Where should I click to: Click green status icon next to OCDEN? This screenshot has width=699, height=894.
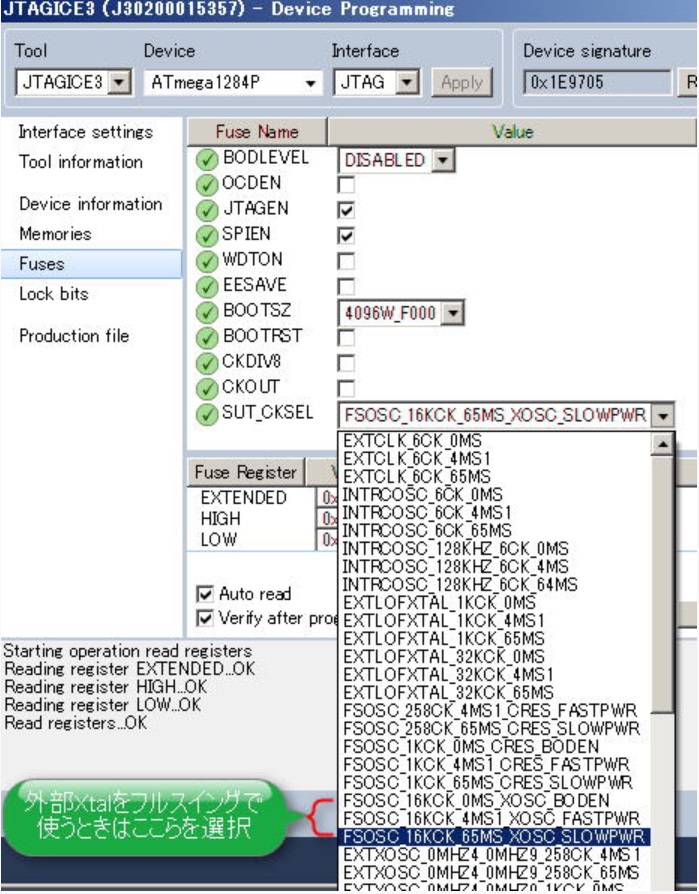(206, 185)
